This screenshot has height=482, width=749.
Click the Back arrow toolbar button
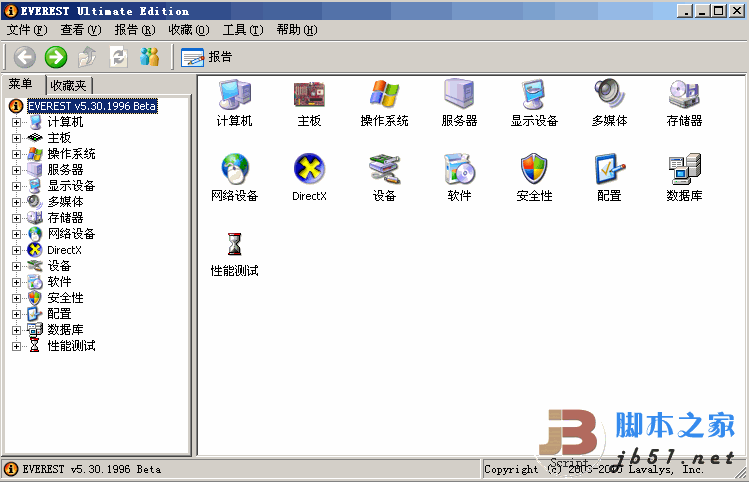(x=24, y=57)
